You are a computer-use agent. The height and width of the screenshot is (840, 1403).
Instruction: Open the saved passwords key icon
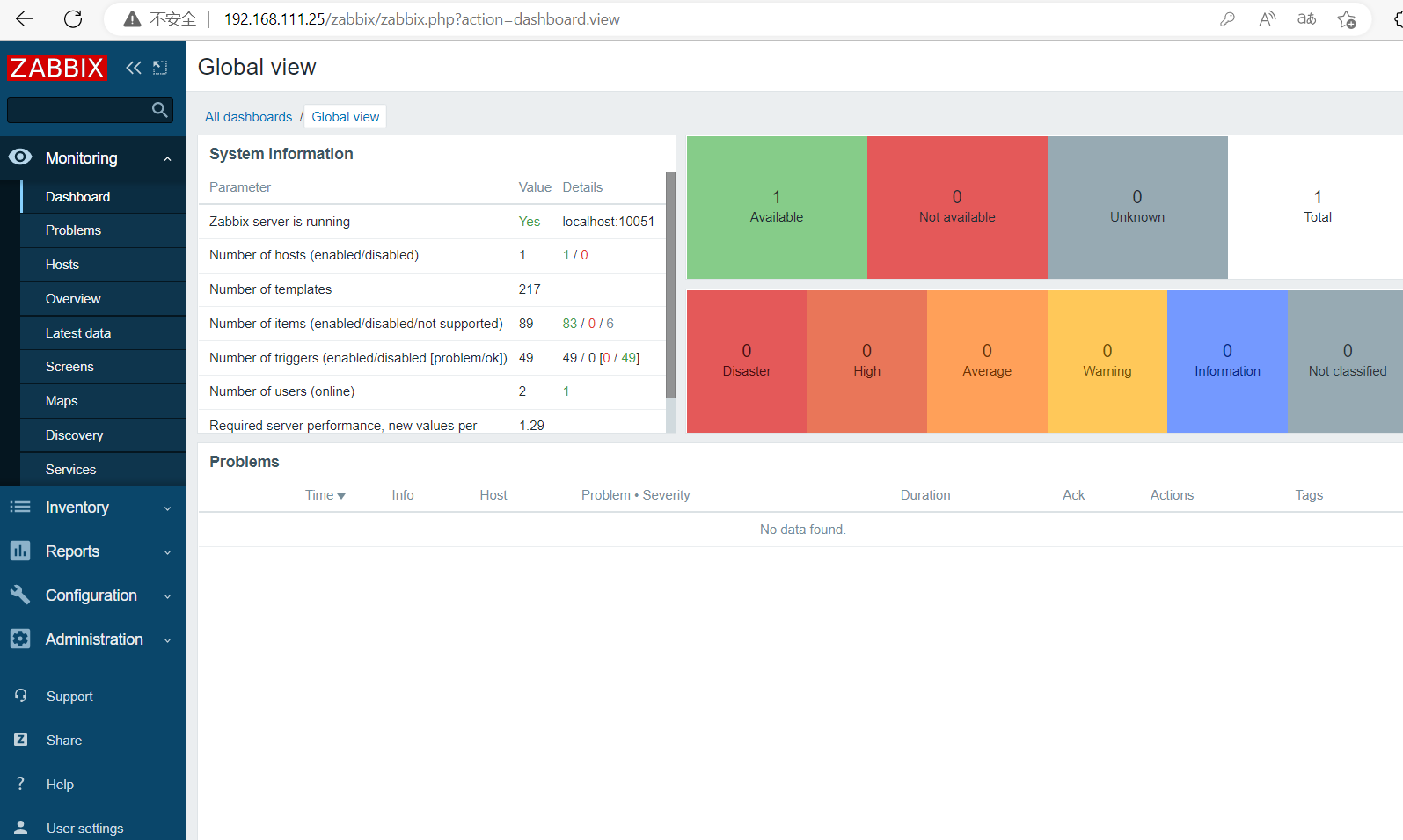point(1227,18)
